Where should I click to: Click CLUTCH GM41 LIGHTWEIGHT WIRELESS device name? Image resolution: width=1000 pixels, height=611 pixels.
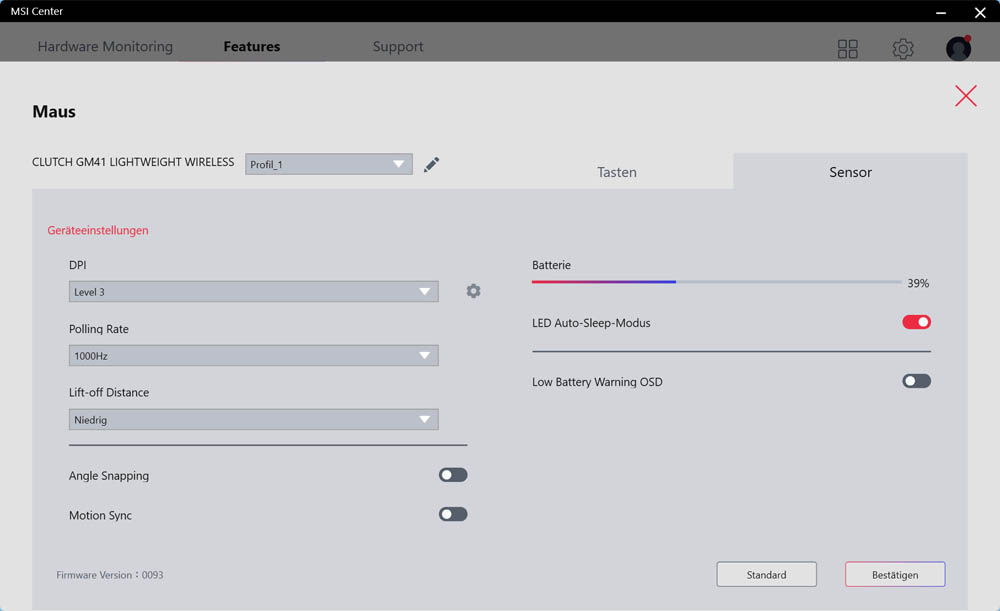(133, 162)
